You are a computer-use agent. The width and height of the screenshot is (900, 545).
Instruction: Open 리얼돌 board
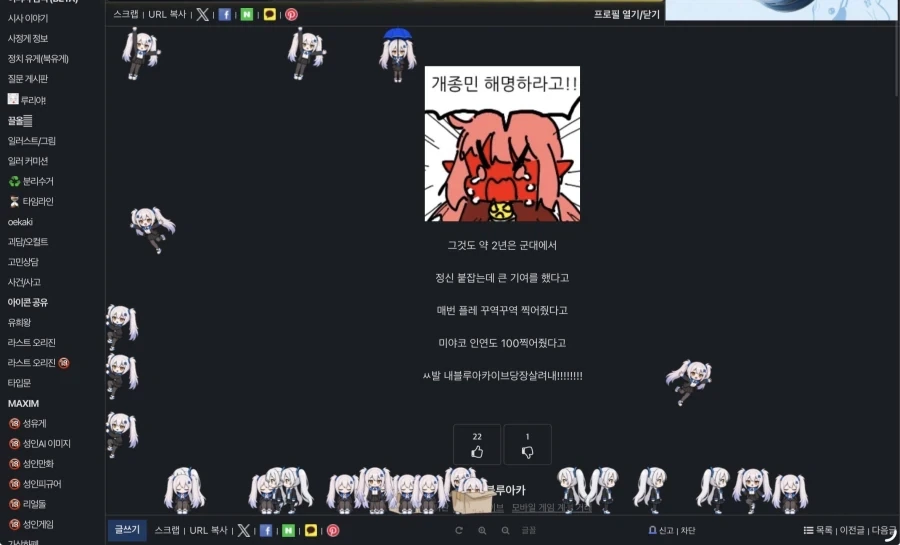click(x=34, y=504)
